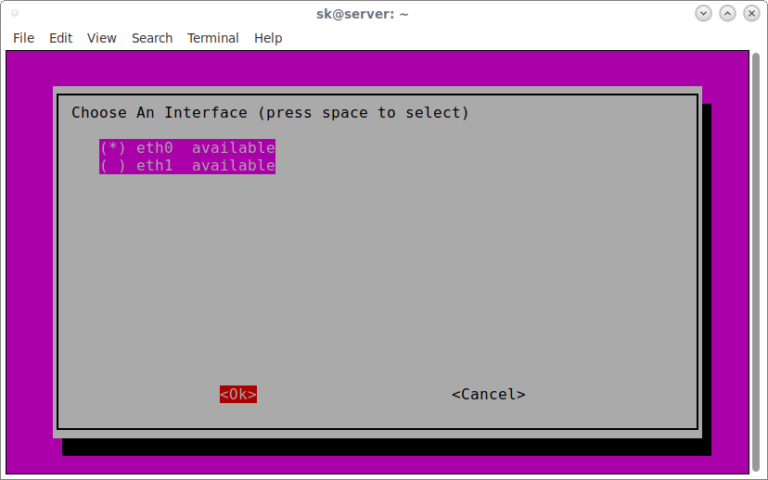Open the File menu

tap(23, 38)
